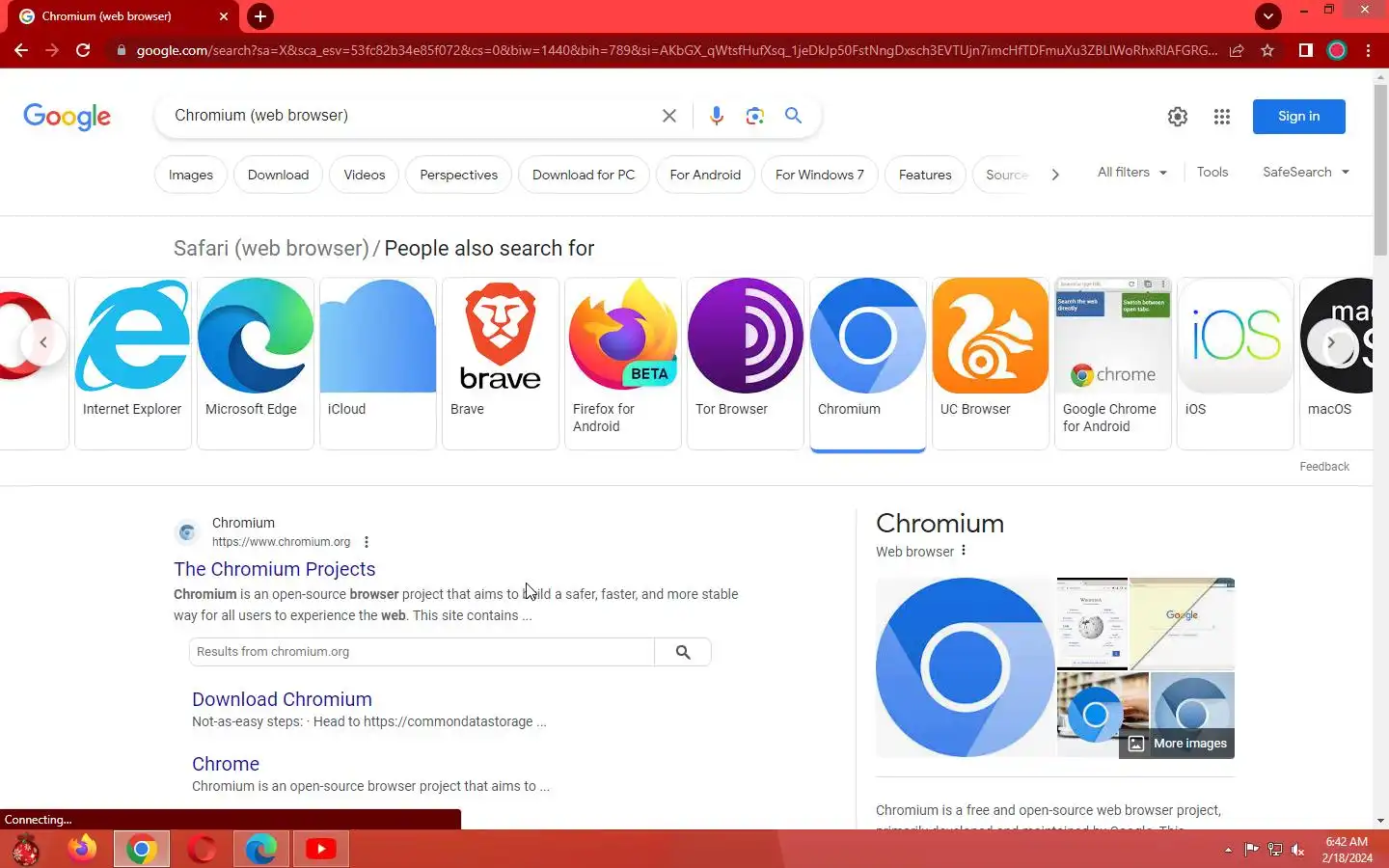The image size is (1389, 868).
Task: Open Google apps grid
Action: 1222,117
